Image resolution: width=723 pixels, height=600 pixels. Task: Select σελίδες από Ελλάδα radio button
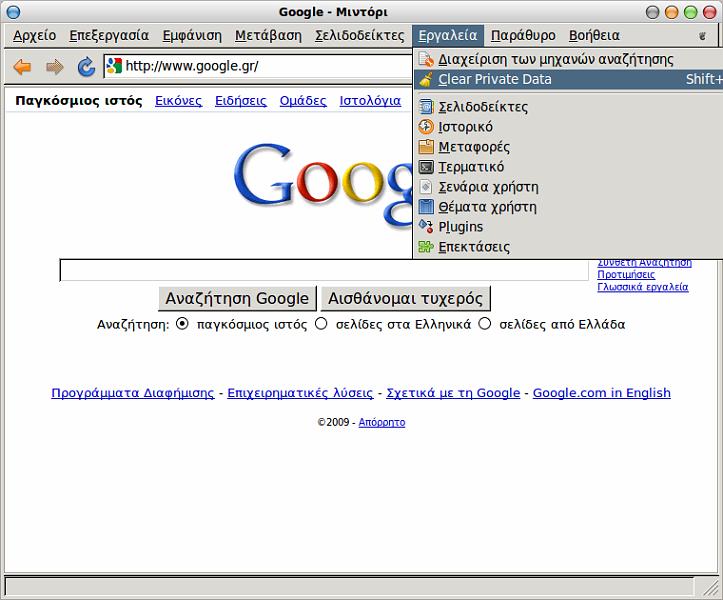click(x=485, y=324)
